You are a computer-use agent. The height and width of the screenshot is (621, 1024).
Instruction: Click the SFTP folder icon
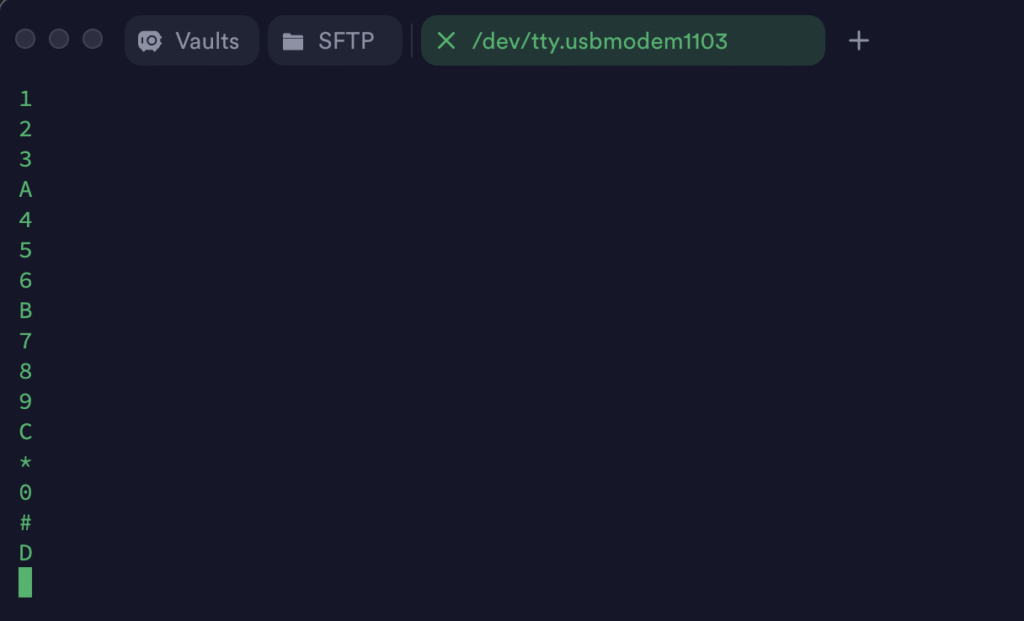293,41
